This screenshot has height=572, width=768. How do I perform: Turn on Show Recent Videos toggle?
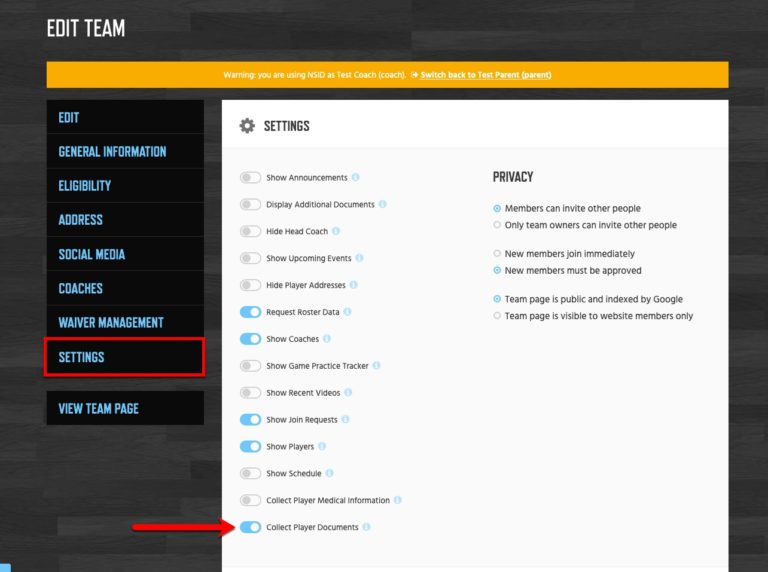point(250,393)
